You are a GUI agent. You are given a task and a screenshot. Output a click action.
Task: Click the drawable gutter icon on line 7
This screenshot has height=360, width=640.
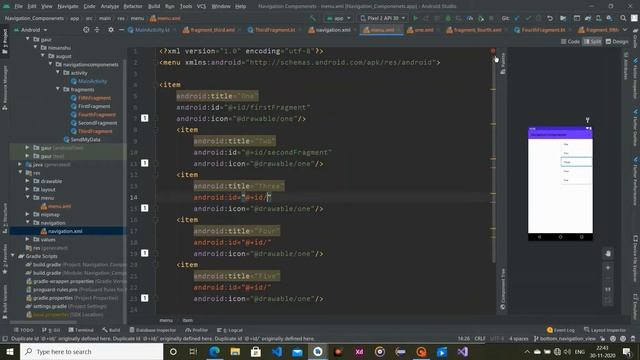point(144,118)
